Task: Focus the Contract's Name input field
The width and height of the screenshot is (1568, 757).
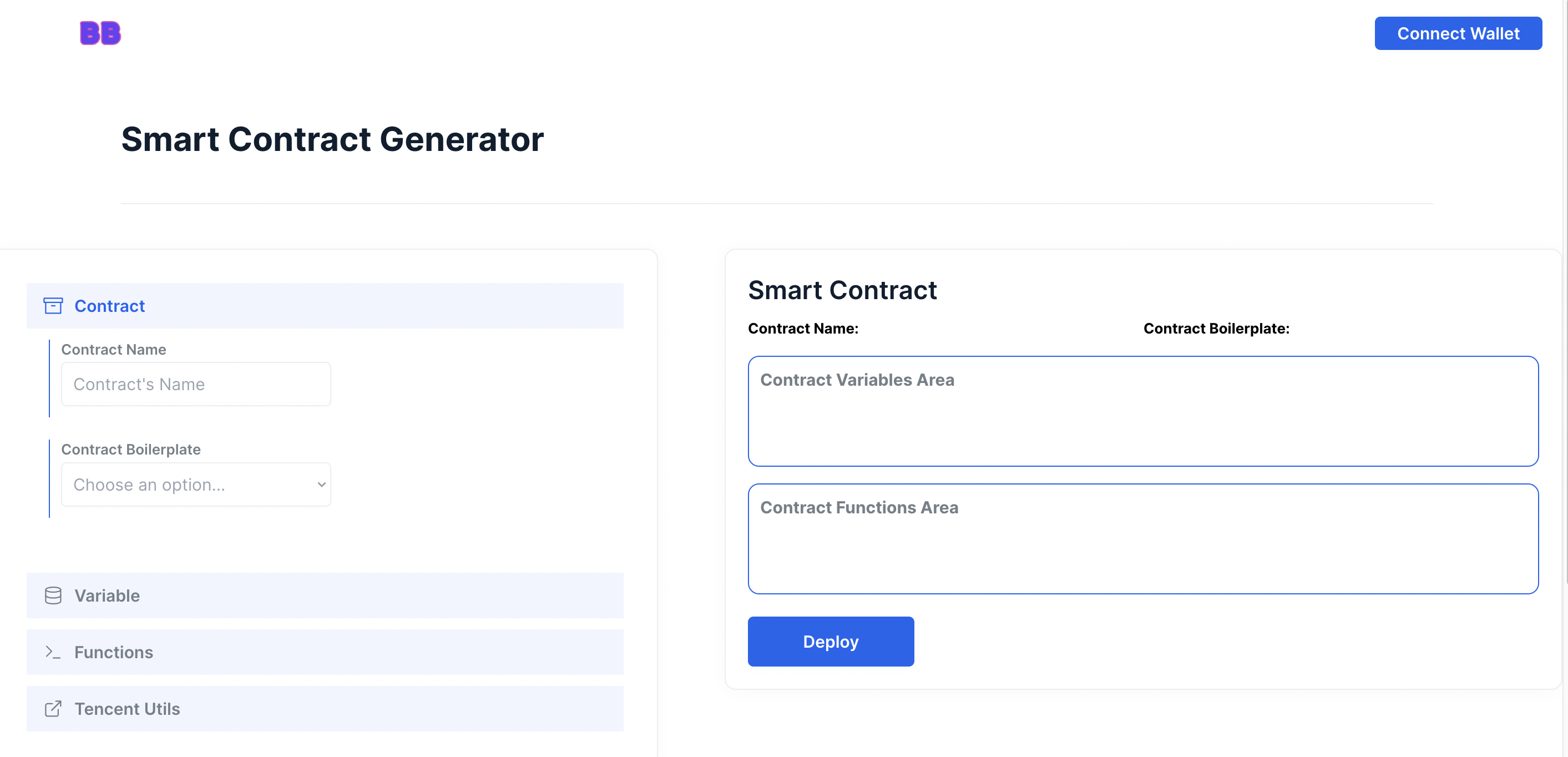Action: (195, 384)
